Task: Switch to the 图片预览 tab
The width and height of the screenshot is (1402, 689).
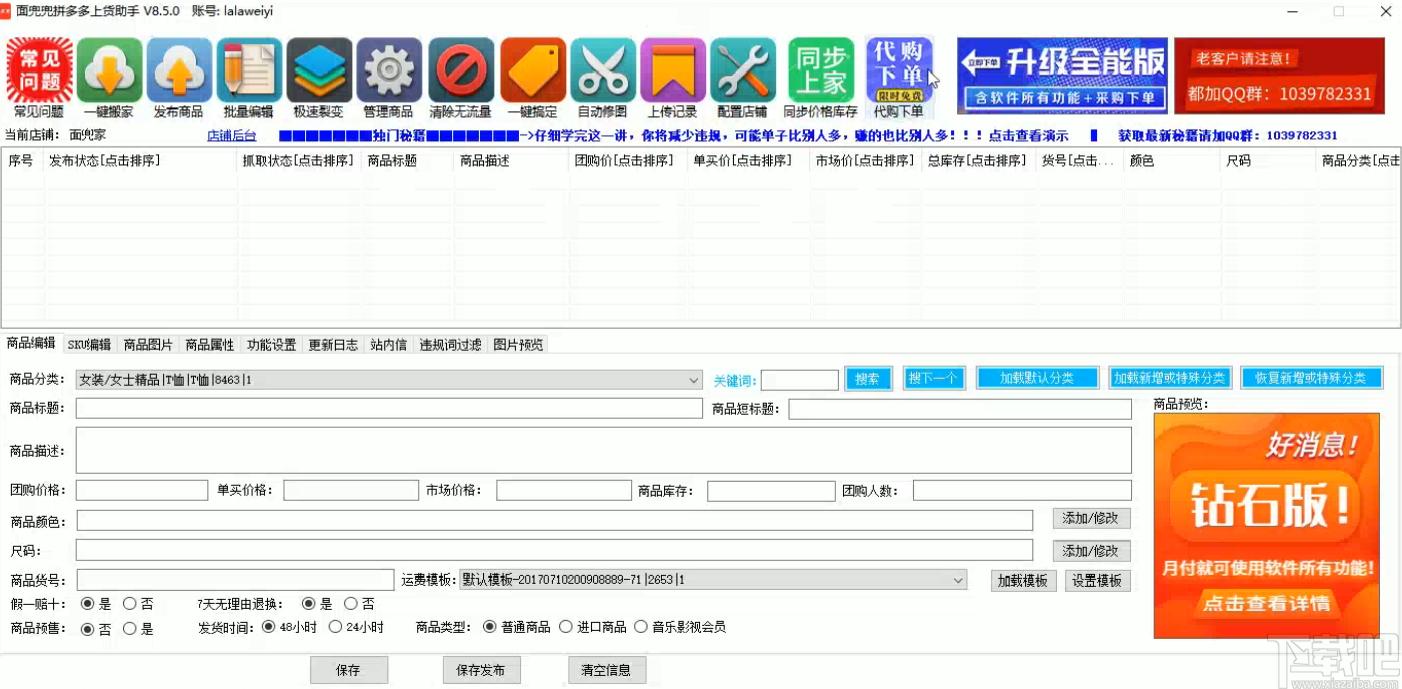Action: click(519, 344)
